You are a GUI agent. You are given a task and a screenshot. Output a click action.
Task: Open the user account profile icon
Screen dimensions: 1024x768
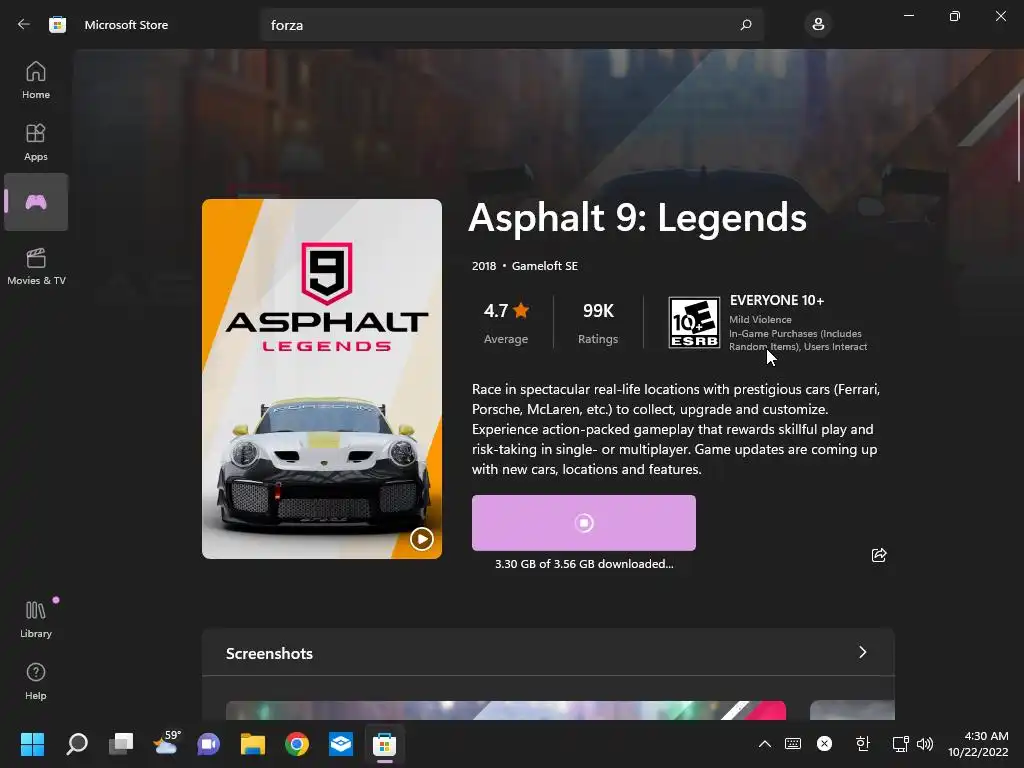818,25
